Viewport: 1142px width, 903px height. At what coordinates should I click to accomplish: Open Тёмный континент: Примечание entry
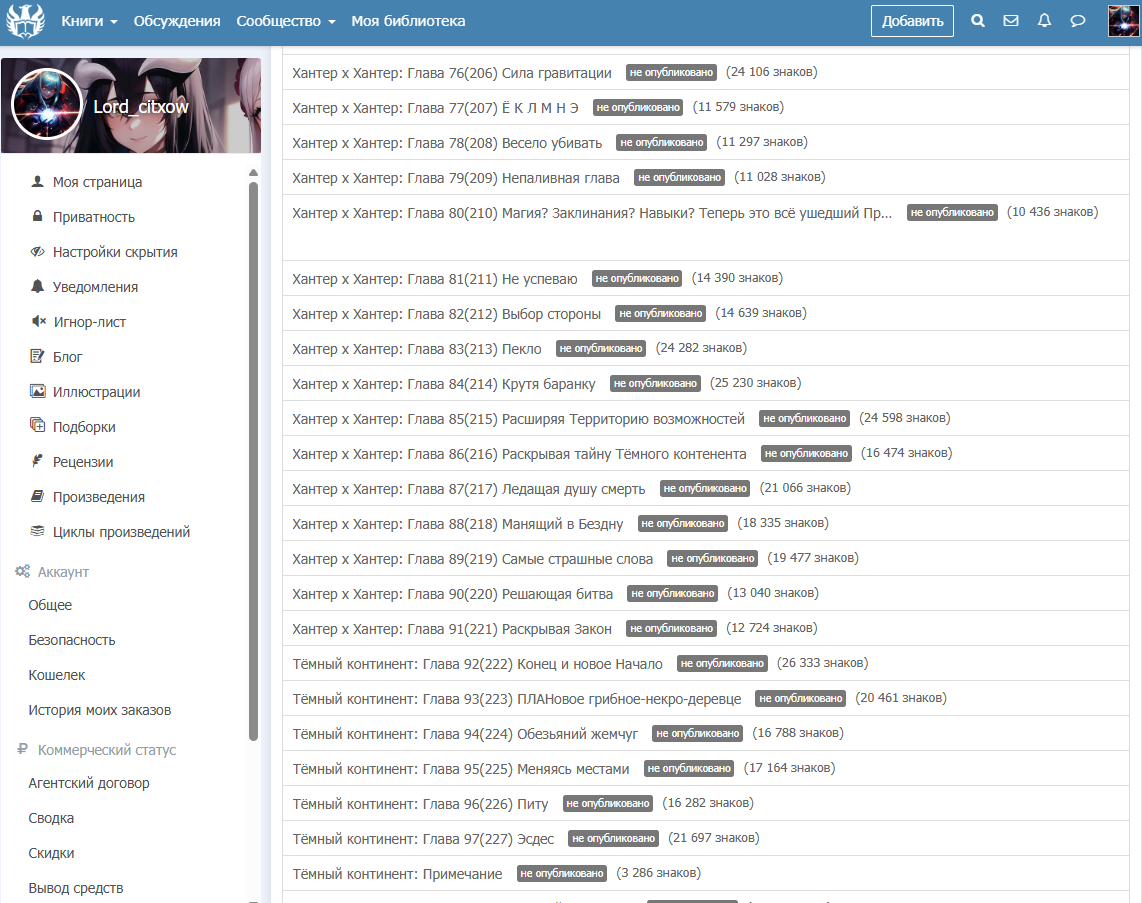(x=397, y=874)
